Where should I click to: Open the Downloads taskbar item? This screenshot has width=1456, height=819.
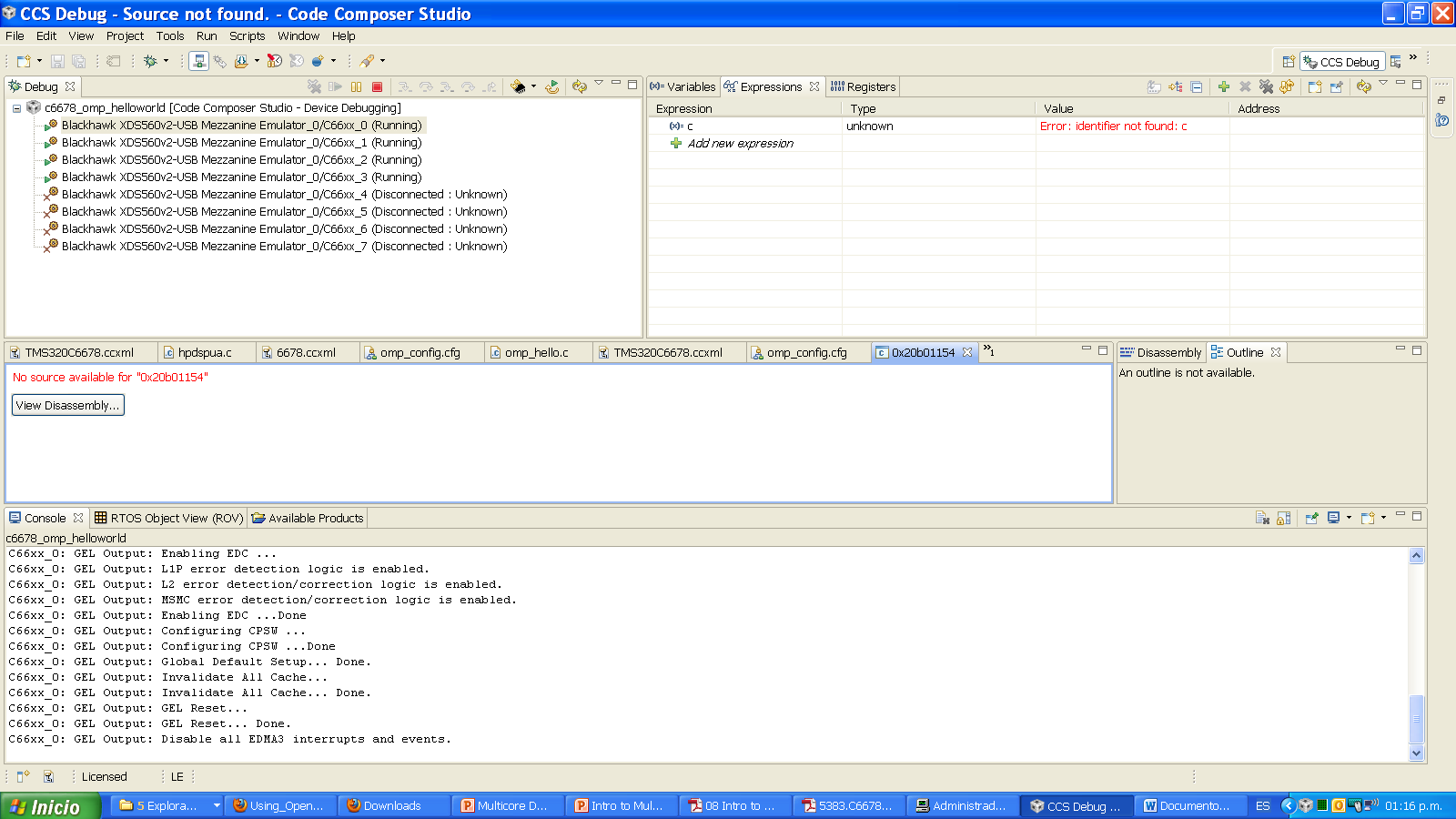click(394, 806)
